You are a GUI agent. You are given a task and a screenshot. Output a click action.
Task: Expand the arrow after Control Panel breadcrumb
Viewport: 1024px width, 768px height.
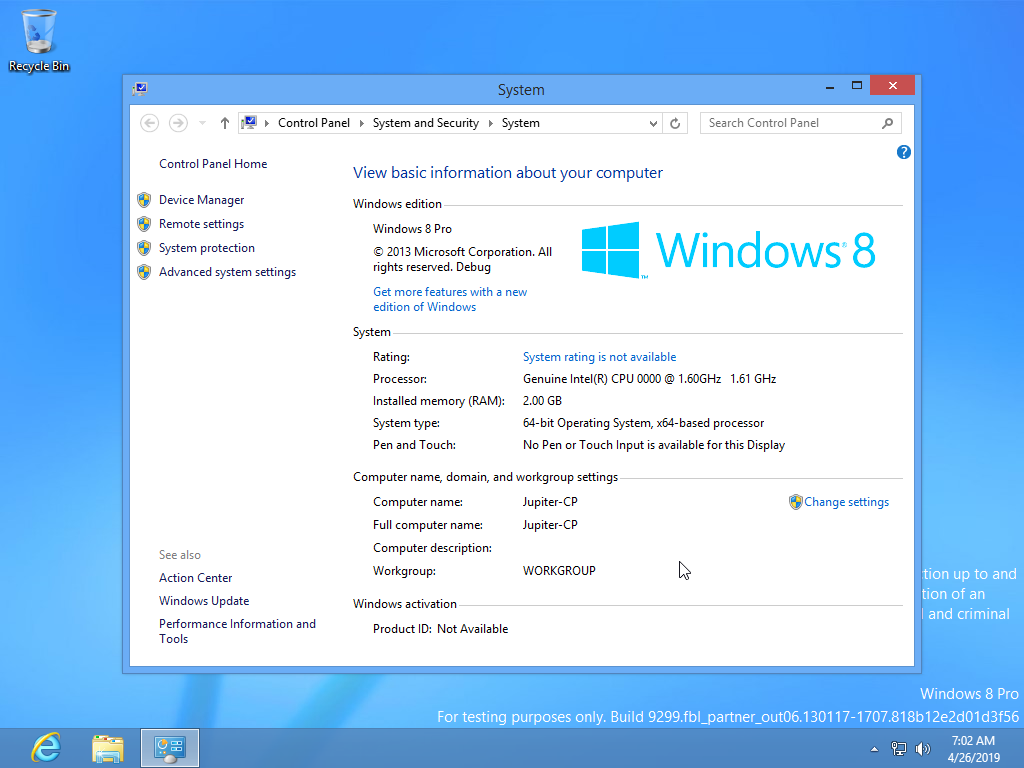pos(361,123)
